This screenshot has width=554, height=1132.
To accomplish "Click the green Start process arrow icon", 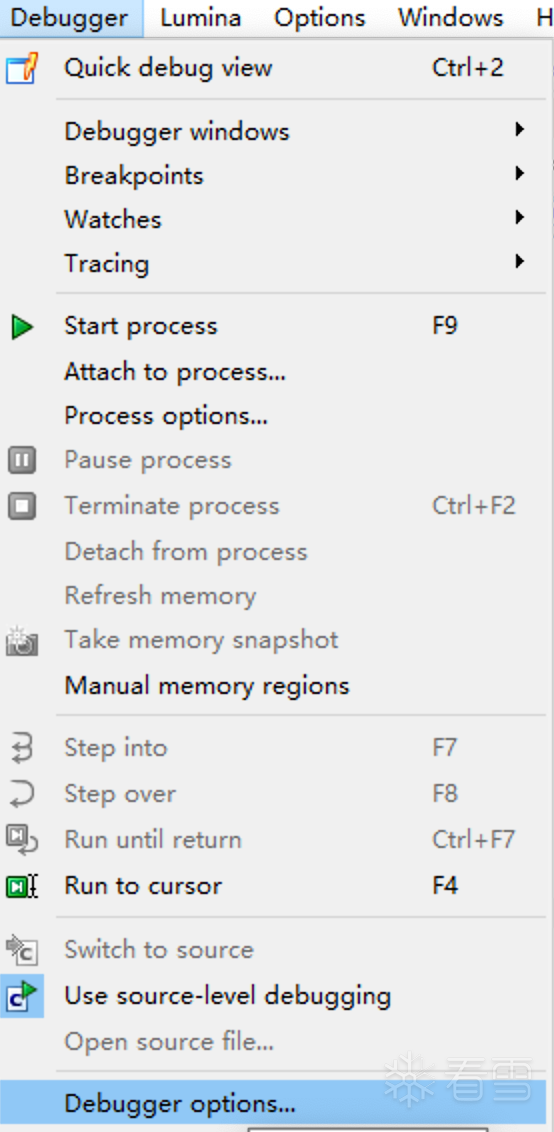I will click(x=22, y=327).
